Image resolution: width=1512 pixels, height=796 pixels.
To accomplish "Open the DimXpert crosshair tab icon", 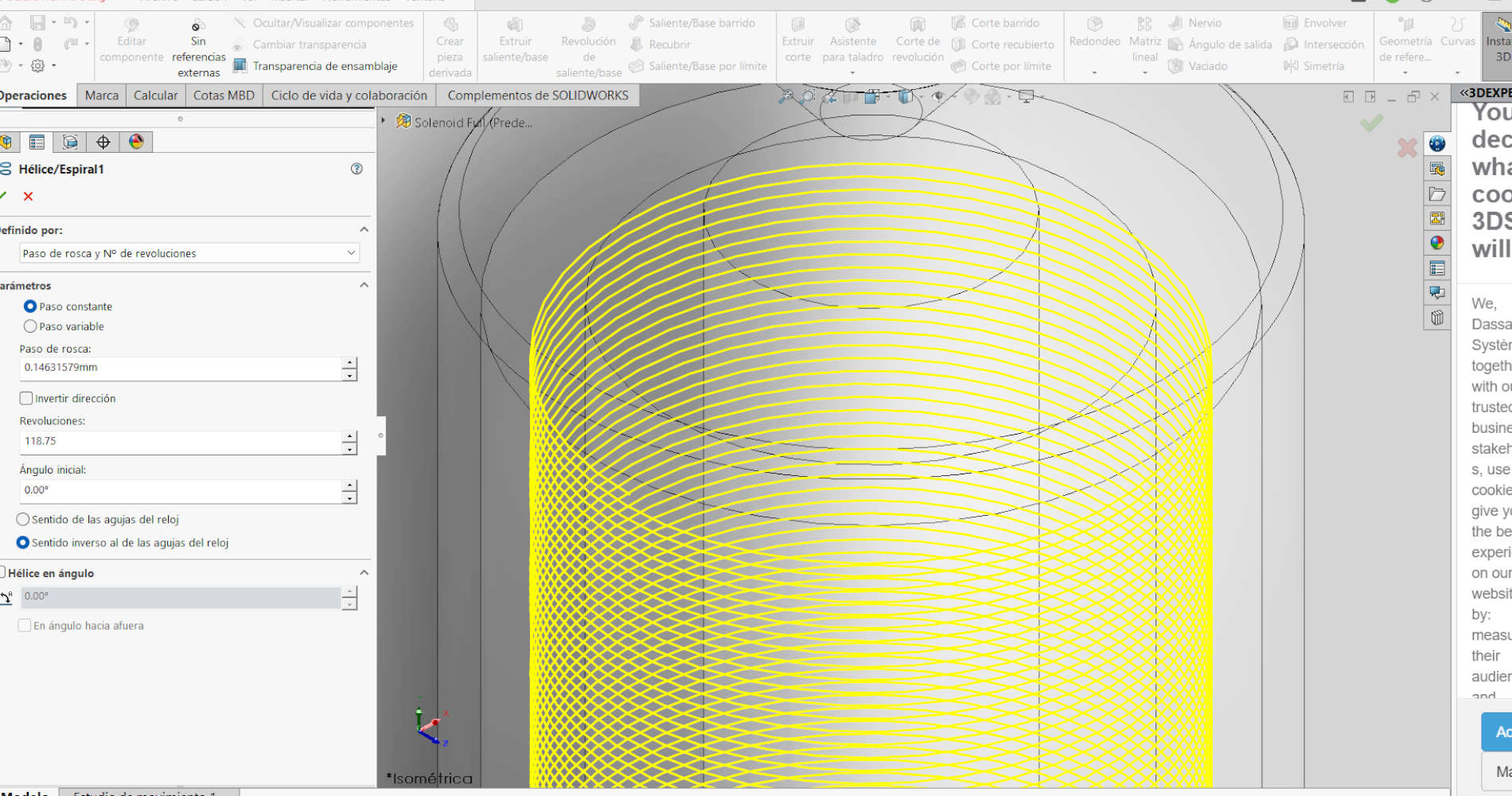I will (103, 142).
